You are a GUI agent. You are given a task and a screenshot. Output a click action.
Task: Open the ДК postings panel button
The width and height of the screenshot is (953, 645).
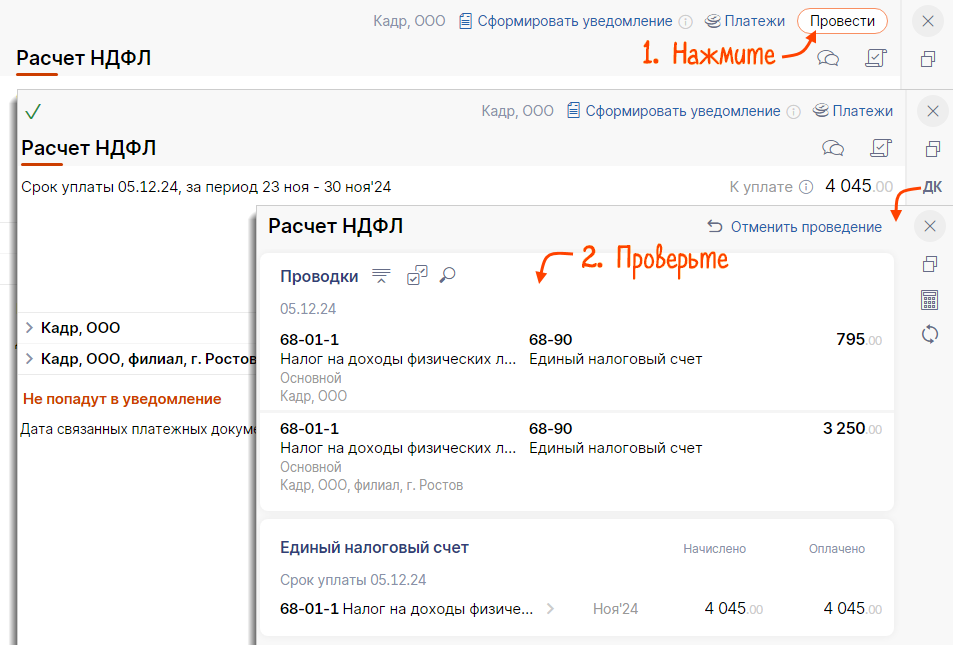click(x=932, y=187)
